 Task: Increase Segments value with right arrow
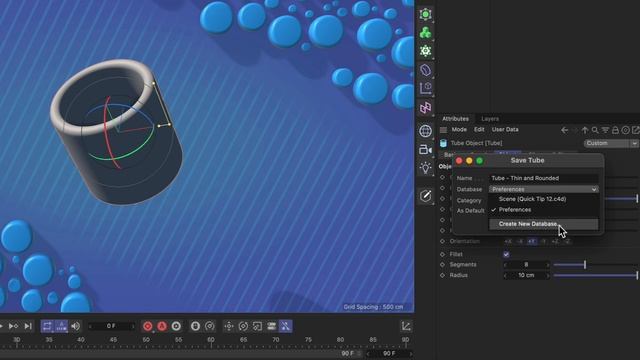tap(548, 265)
